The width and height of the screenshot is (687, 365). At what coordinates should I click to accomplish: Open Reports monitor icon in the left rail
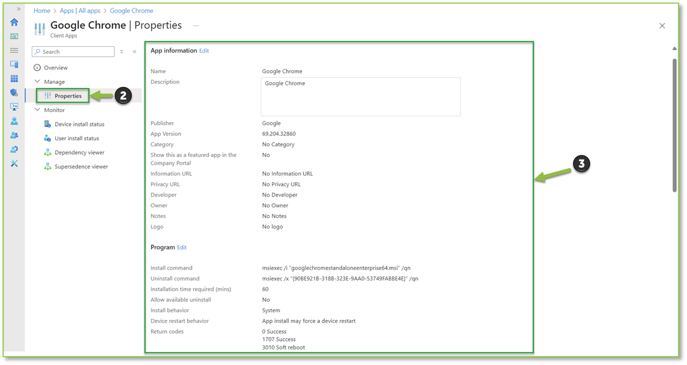[14, 107]
